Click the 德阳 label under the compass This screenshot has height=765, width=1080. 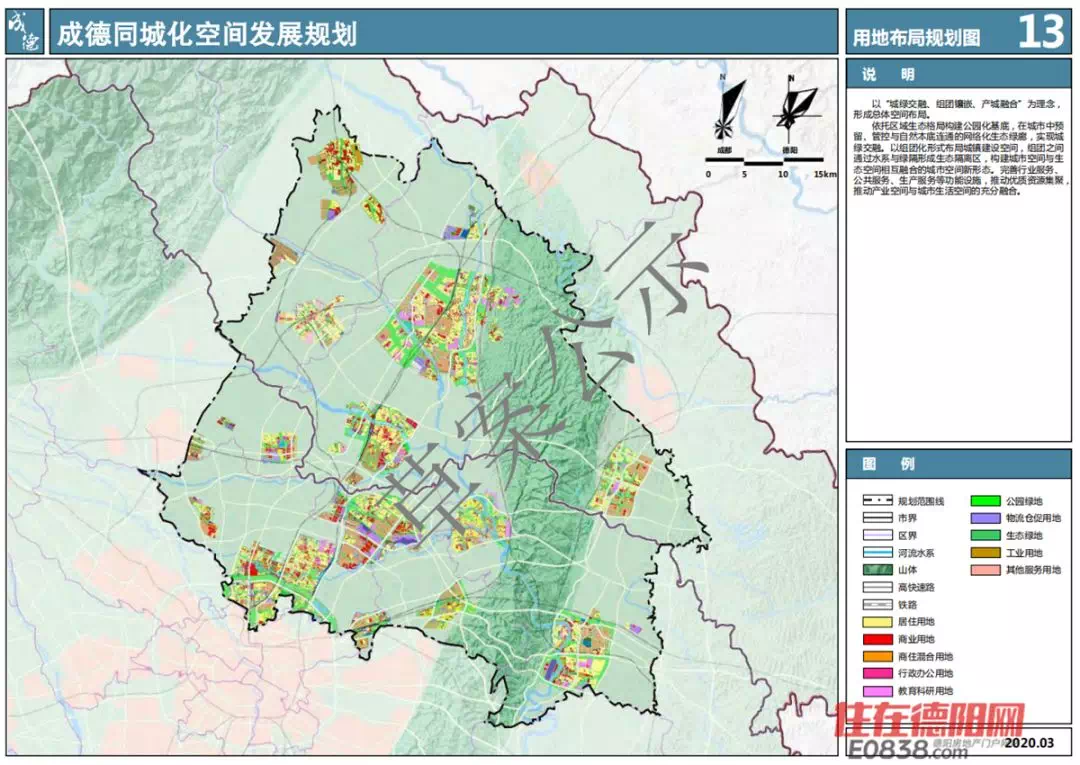pyautogui.click(x=789, y=149)
